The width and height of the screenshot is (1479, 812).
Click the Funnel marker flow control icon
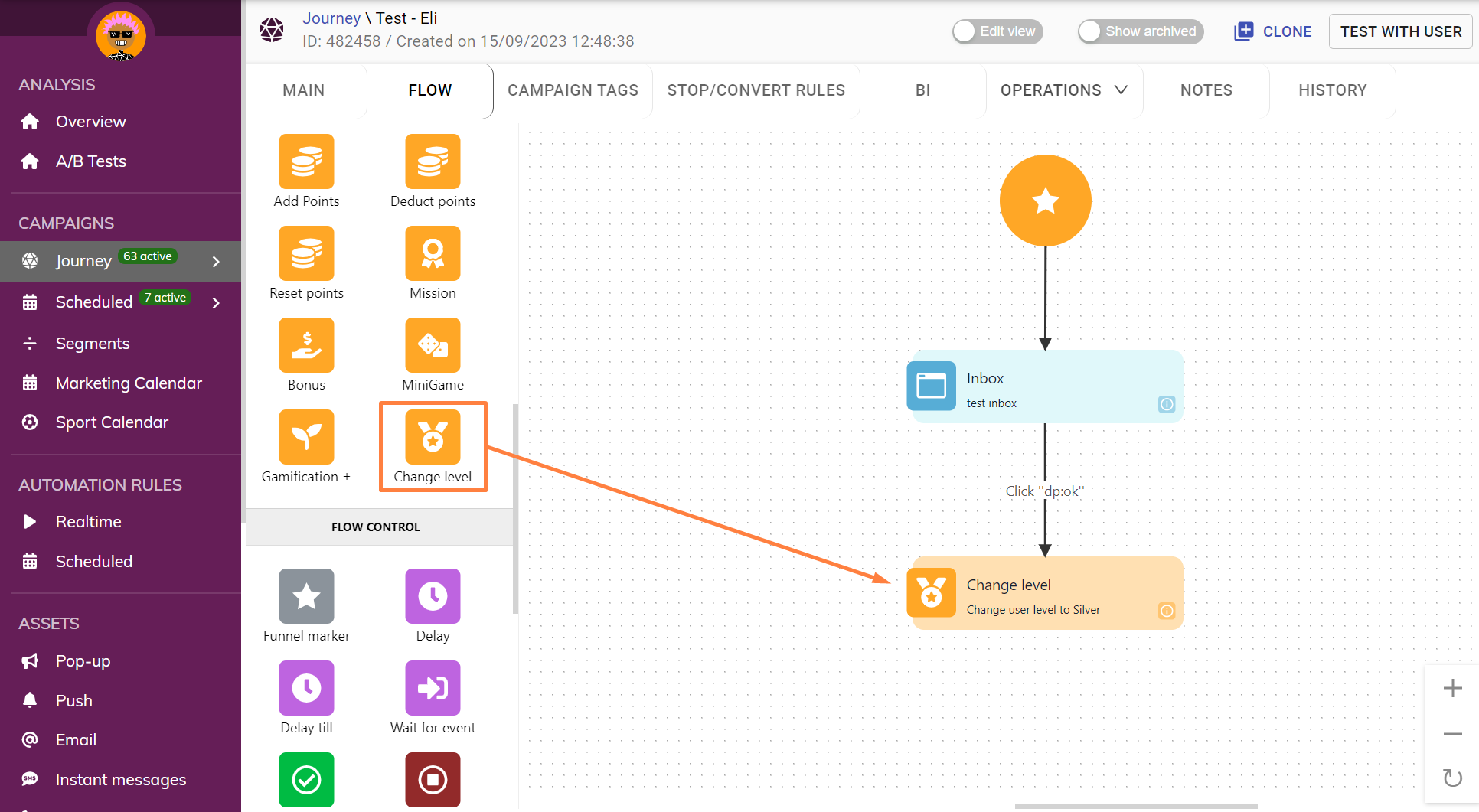pyautogui.click(x=306, y=596)
